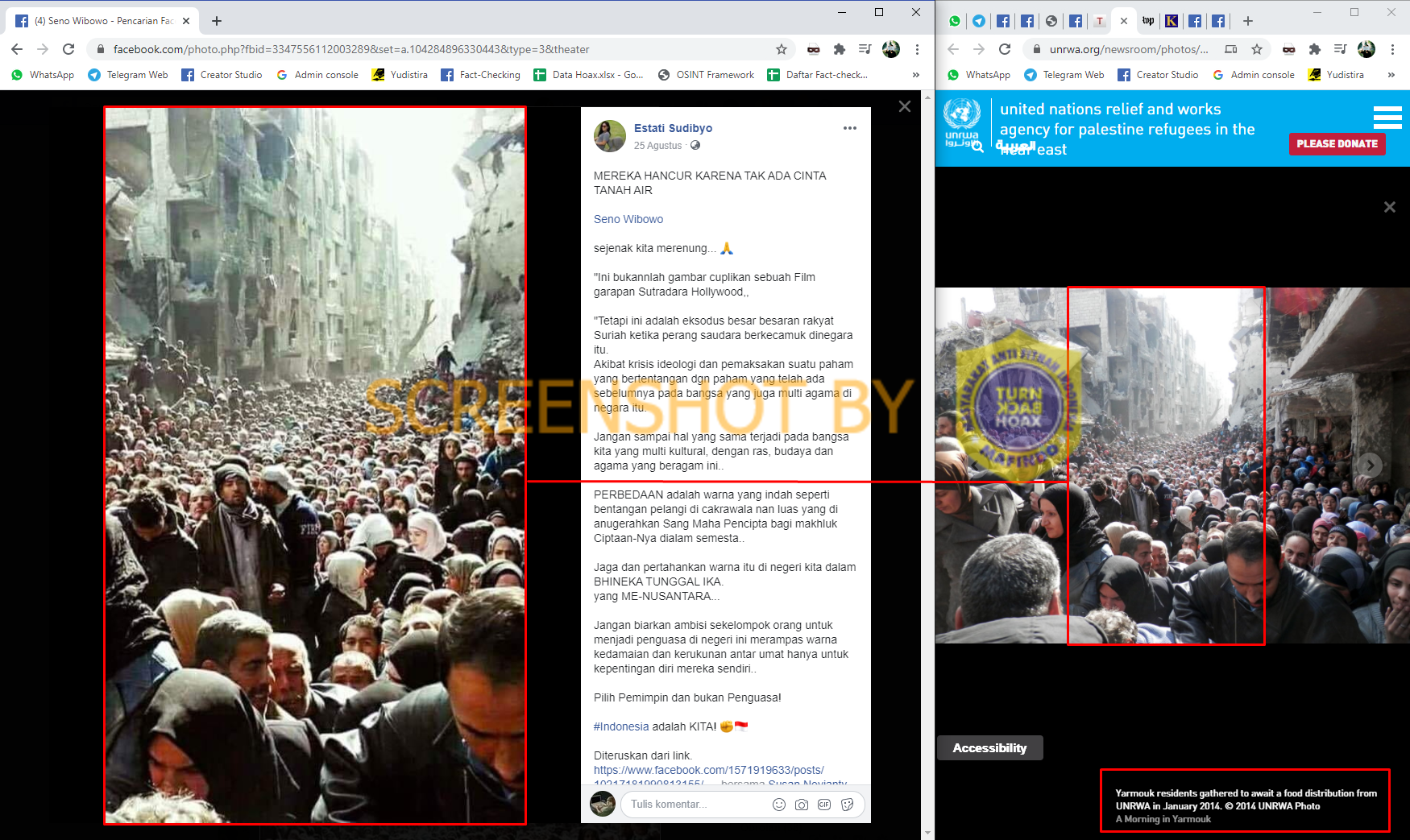The image size is (1410, 840).
Task: Open Extensions puzzle icon in right window
Action: (1315, 49)
